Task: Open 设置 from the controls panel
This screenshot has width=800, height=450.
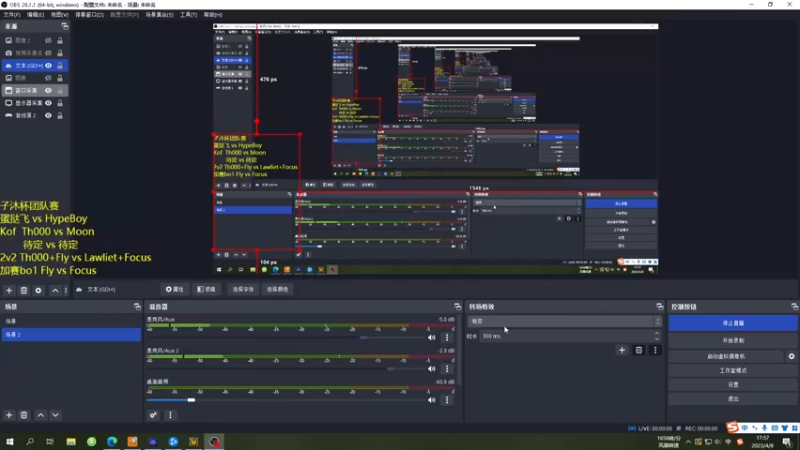Action: 733,385
